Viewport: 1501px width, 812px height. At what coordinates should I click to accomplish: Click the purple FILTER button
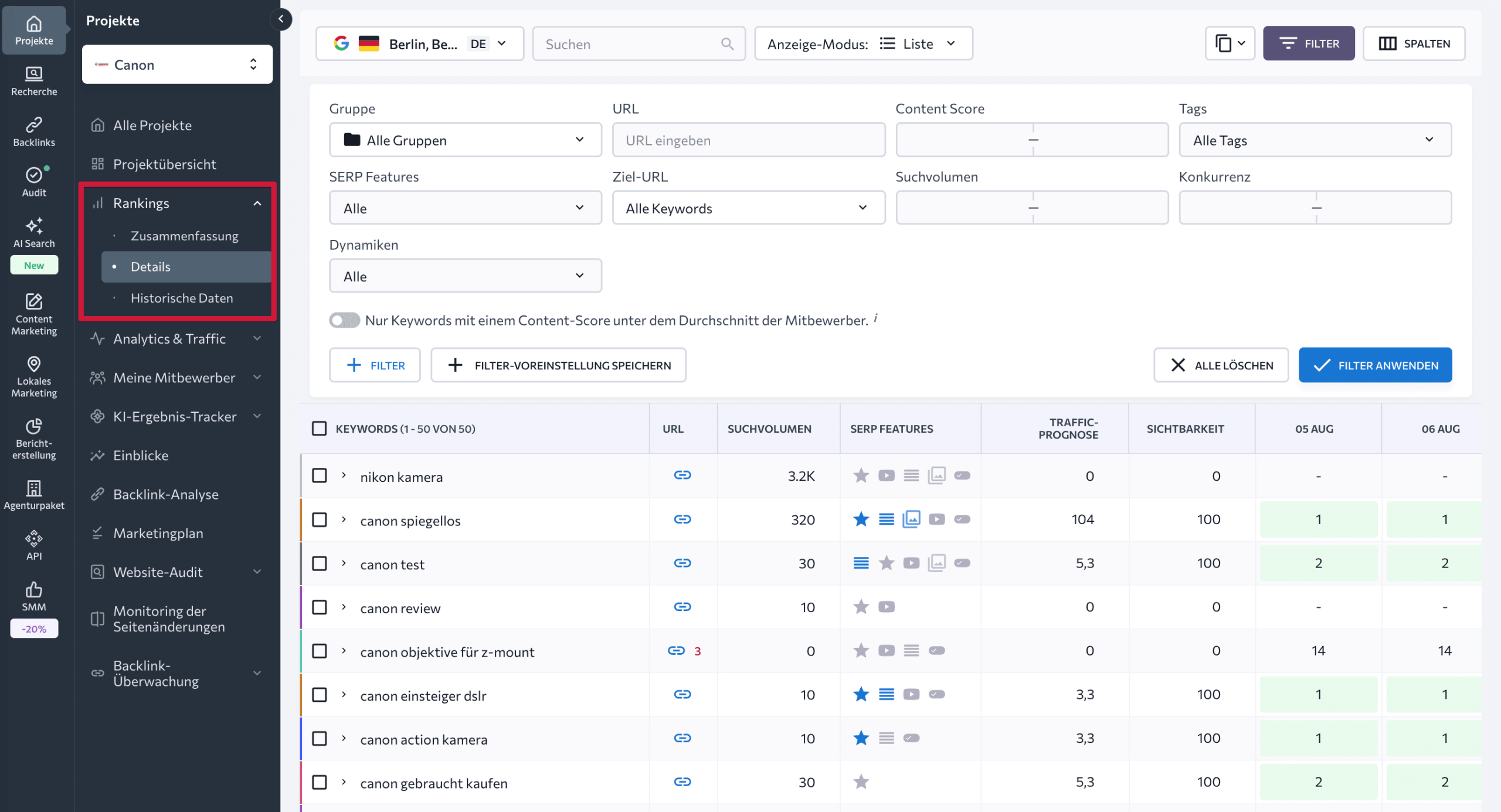[1308, 43]
